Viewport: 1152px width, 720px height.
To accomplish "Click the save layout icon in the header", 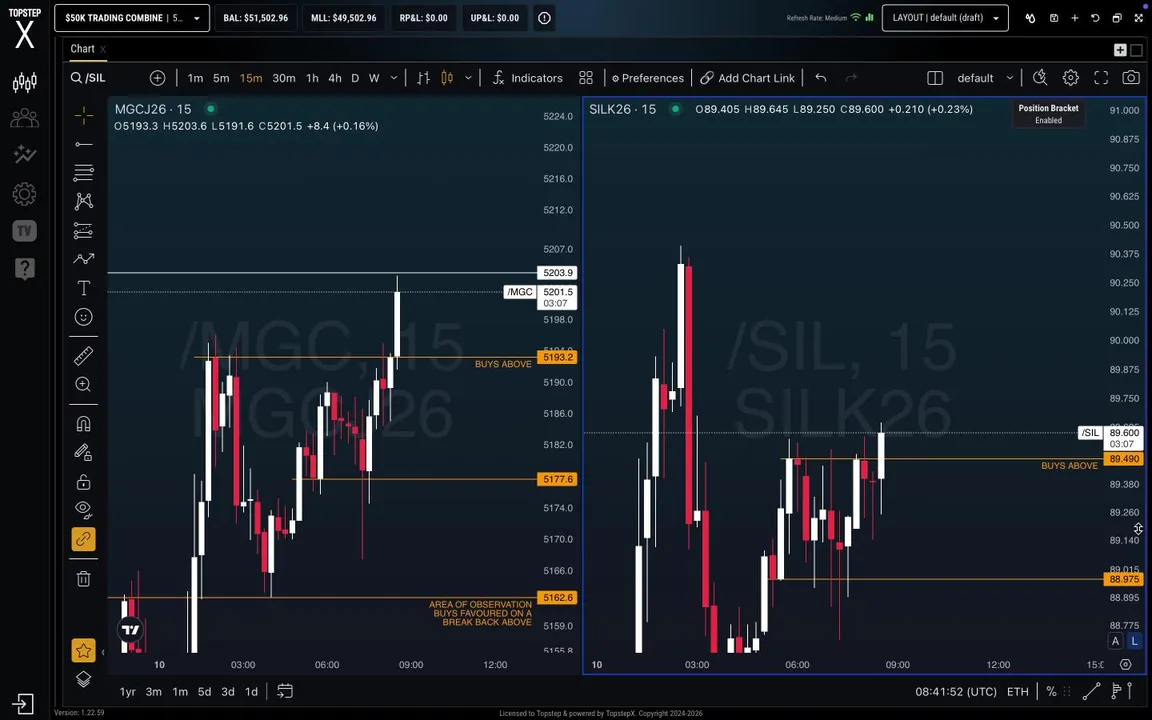I will coord(1054,18).
